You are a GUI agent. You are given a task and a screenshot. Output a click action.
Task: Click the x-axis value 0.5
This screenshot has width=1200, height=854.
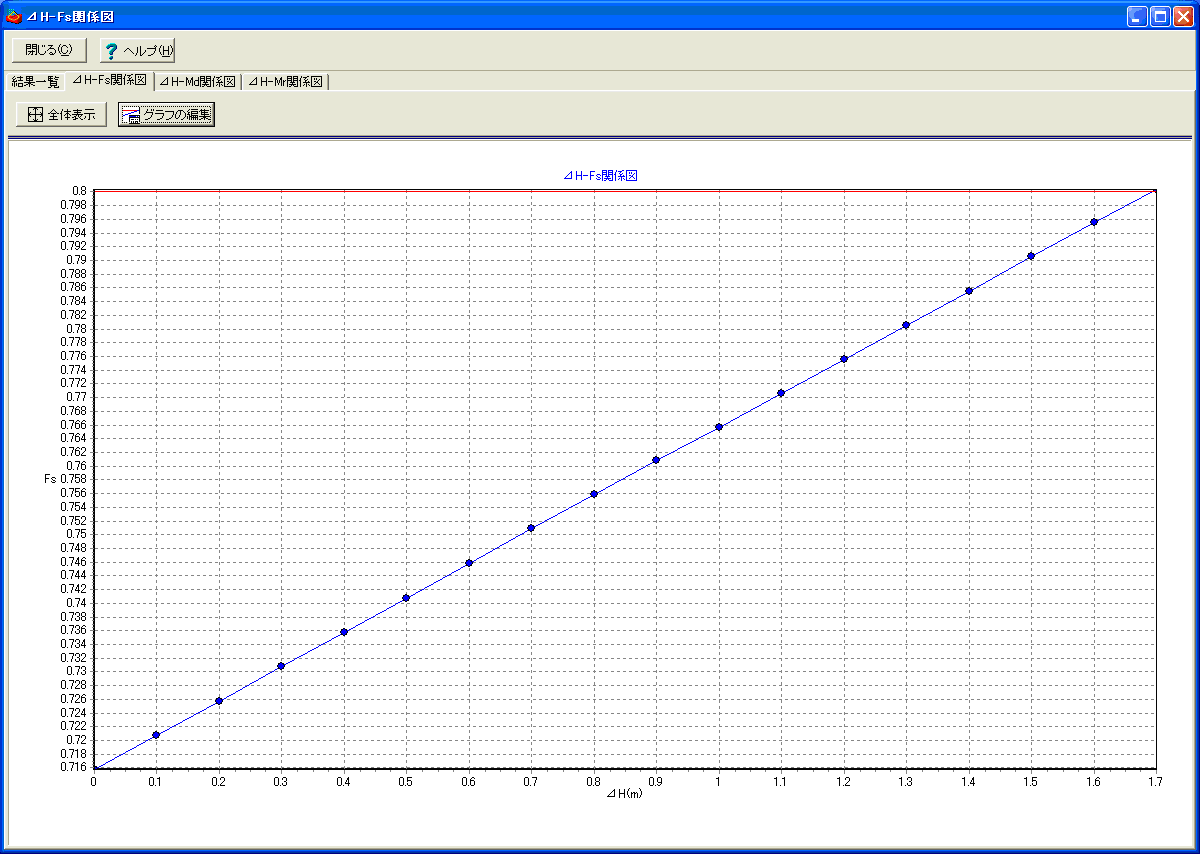[406, 781]
